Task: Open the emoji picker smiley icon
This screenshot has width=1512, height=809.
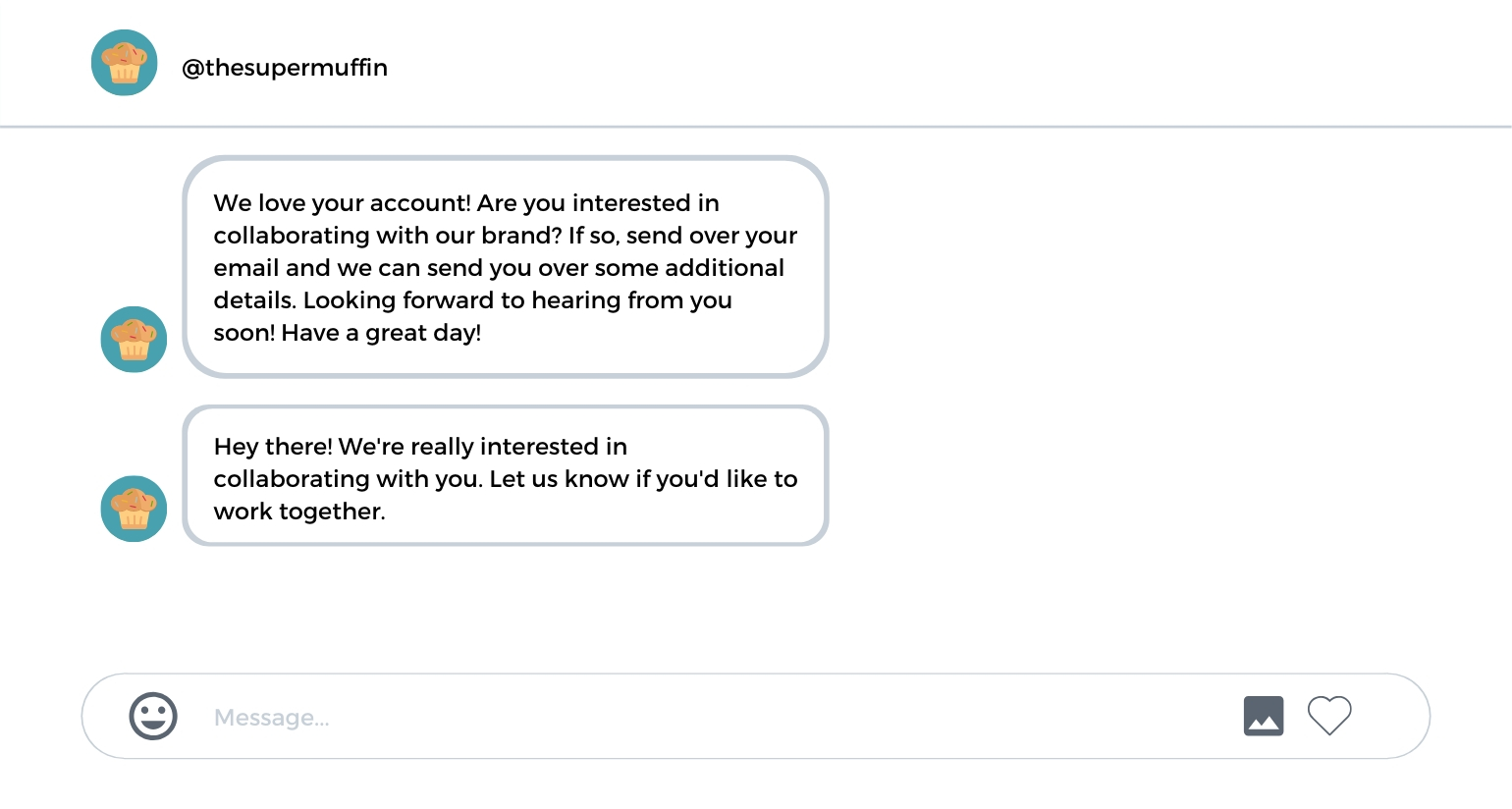Action: [x=153, y=716]
